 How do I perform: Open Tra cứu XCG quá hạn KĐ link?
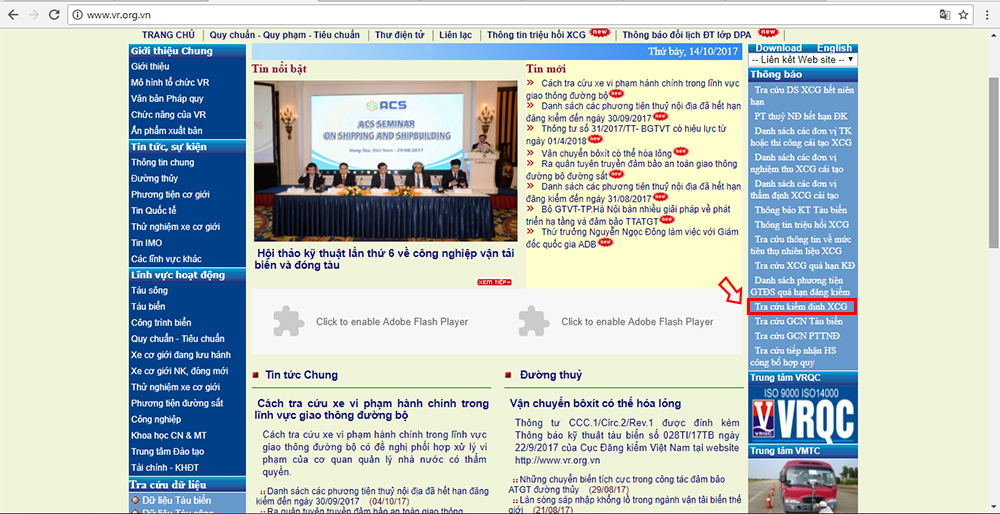(805, 265)
